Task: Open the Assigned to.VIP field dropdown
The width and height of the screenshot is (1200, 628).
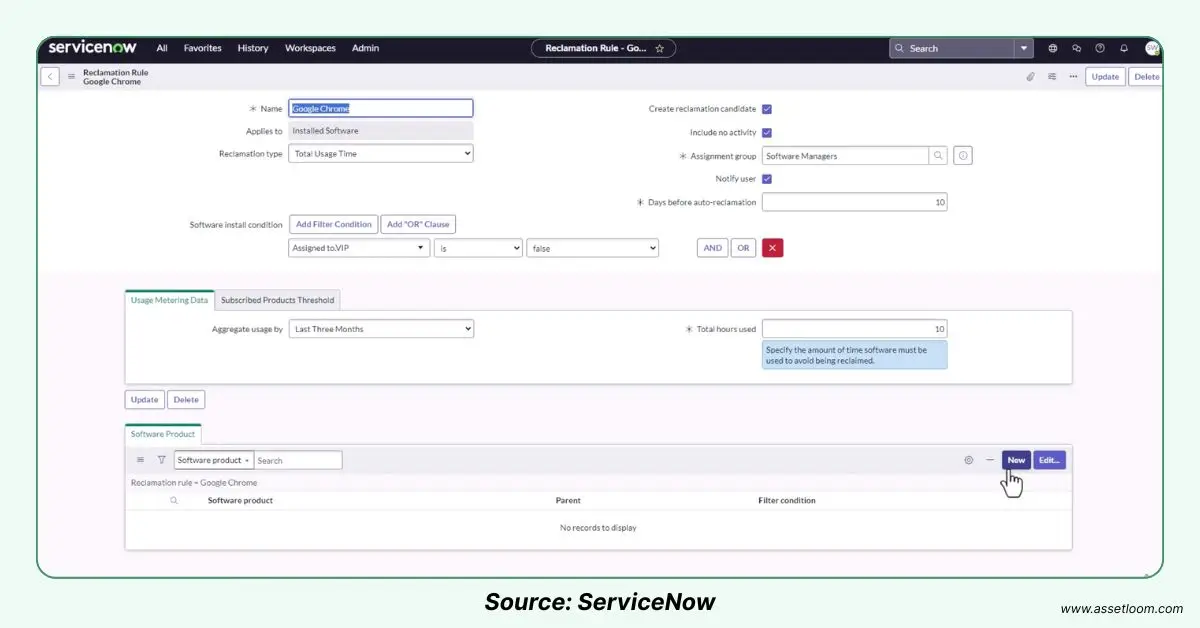Action: coord(359,248)
